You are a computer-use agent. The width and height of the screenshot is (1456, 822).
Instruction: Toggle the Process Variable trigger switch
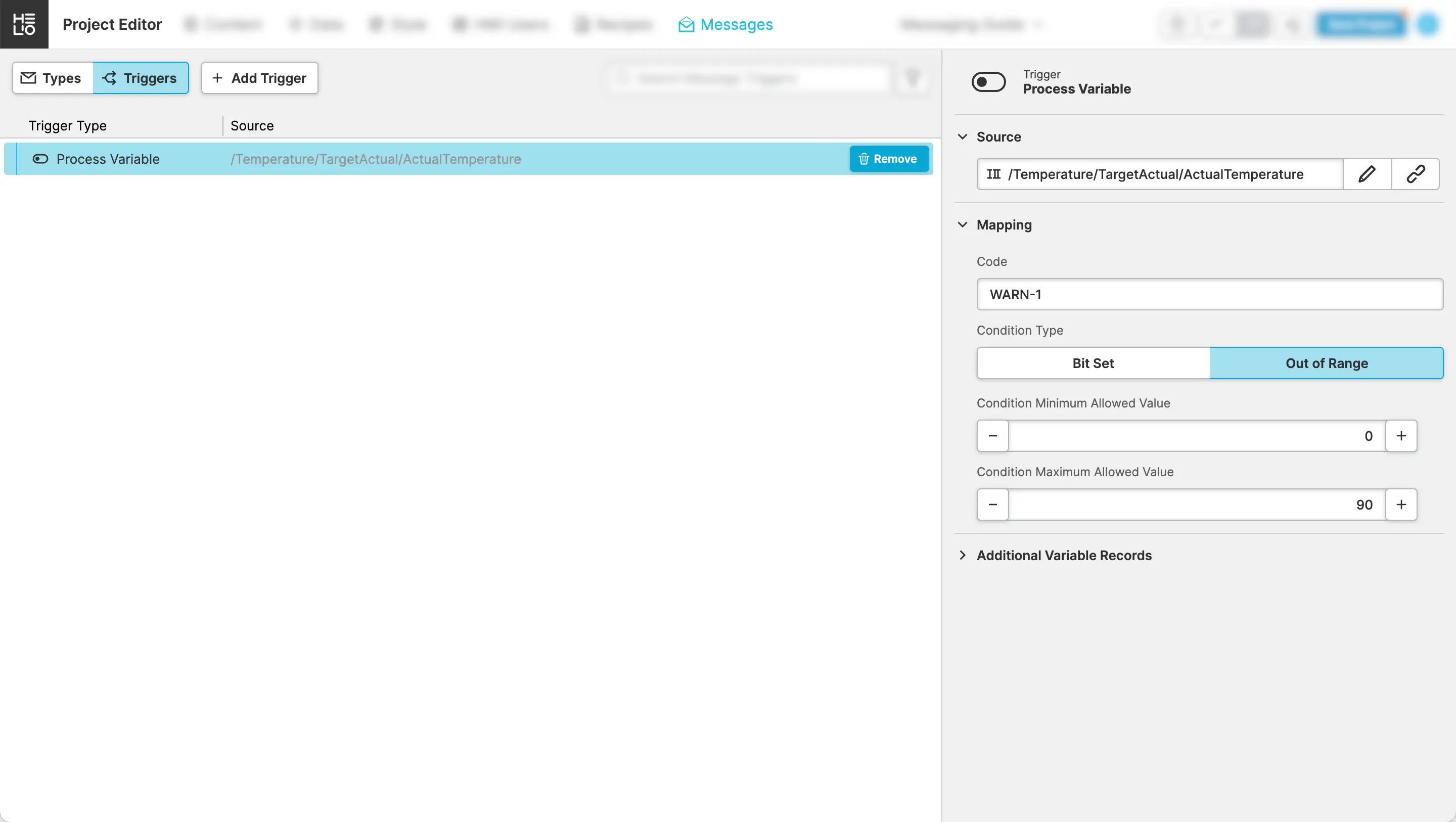point(988,82)
